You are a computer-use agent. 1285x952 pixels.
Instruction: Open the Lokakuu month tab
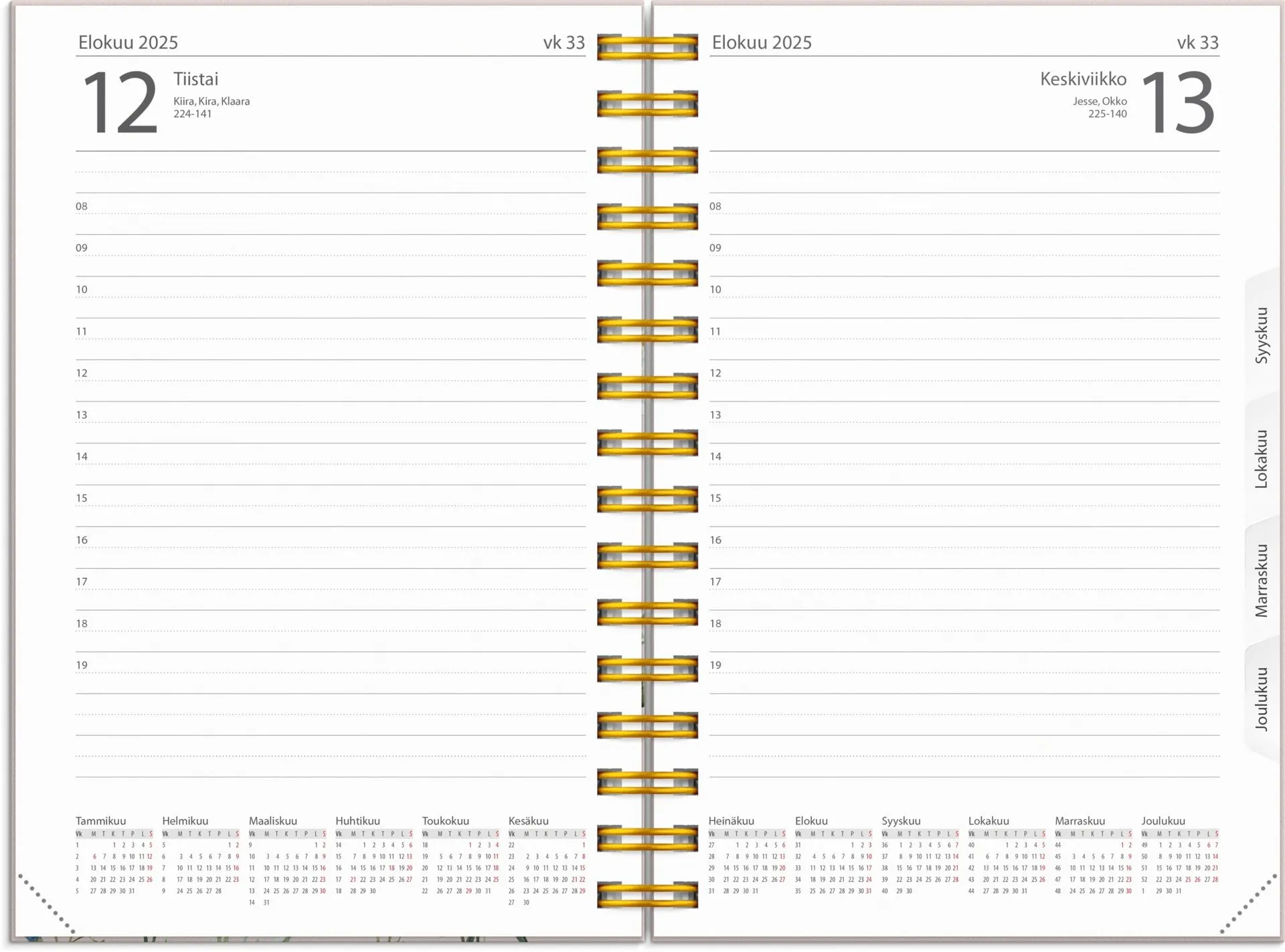tap(1262, 459)
